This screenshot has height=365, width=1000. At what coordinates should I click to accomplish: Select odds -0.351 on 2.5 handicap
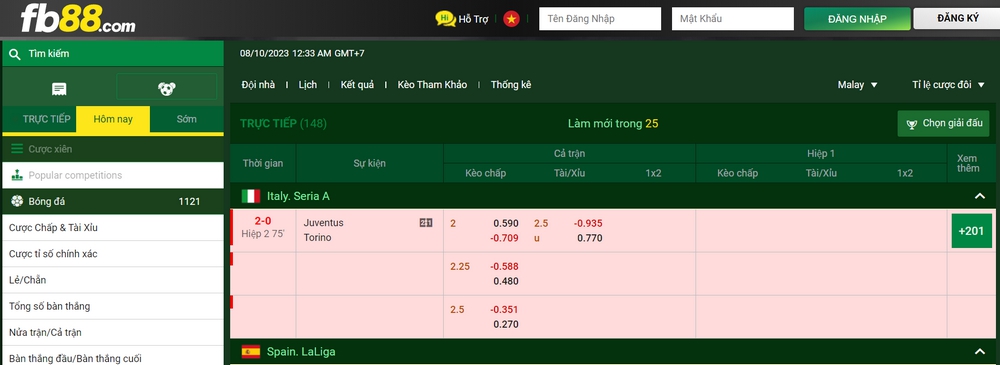tap(504, 309)
